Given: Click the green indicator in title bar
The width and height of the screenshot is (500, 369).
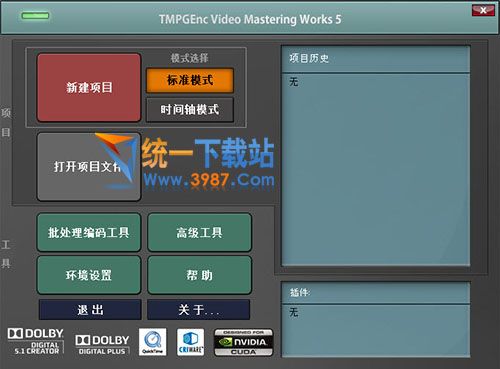Looking at the screenshot, I should click(35, 16).
